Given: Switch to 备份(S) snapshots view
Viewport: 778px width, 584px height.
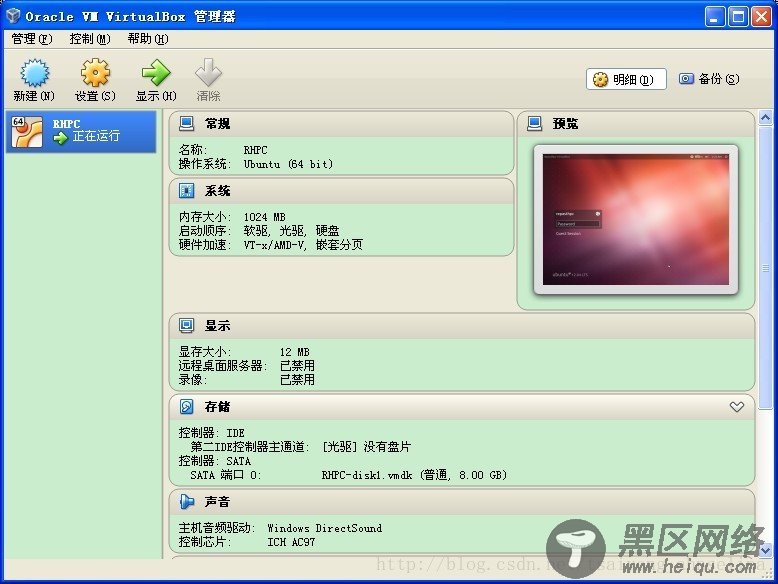Looking at the screenshot, I should point(709,79).
